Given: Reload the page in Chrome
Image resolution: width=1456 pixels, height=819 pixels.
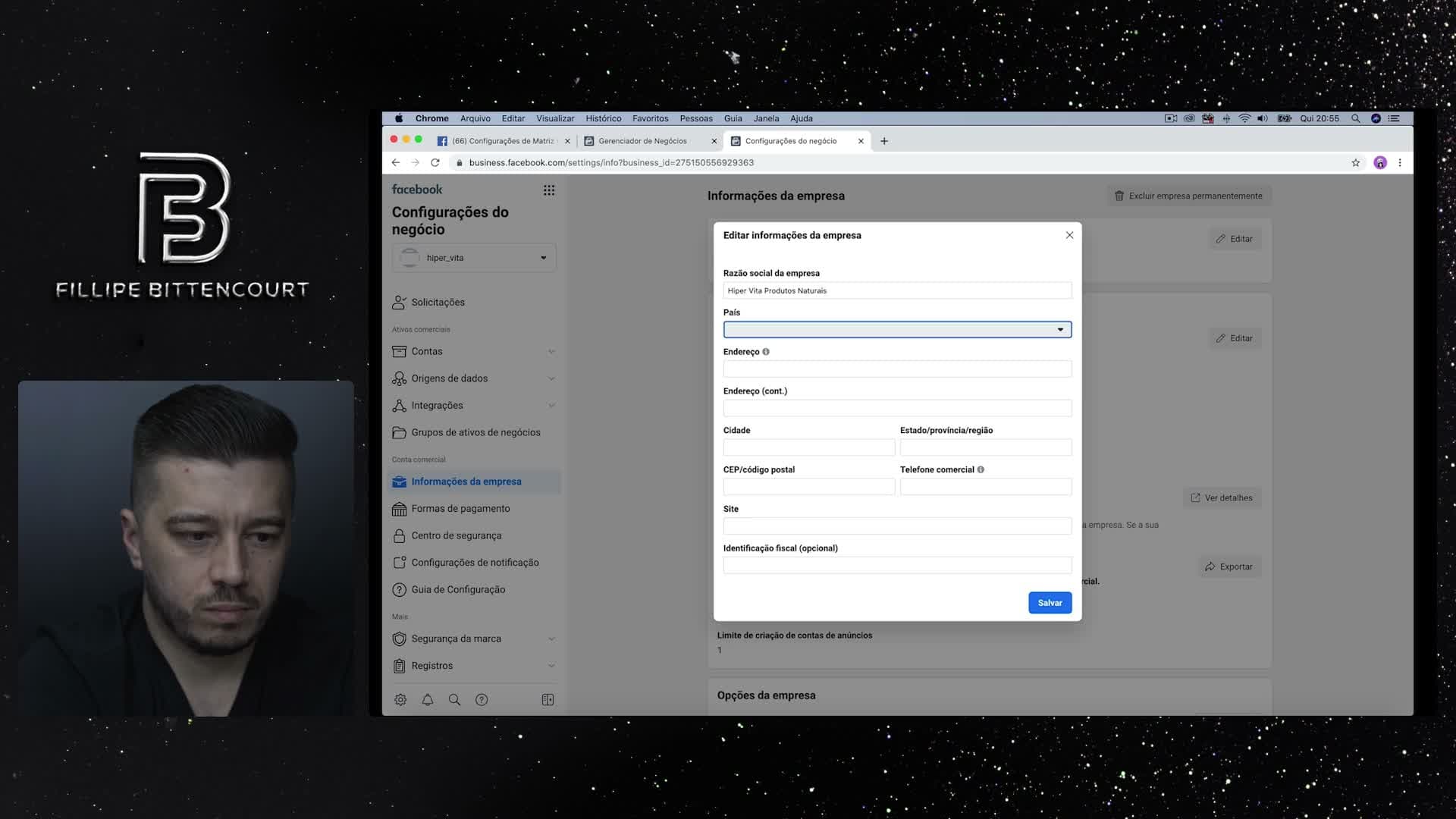Looking at the screenshot, I should point(435,162).
